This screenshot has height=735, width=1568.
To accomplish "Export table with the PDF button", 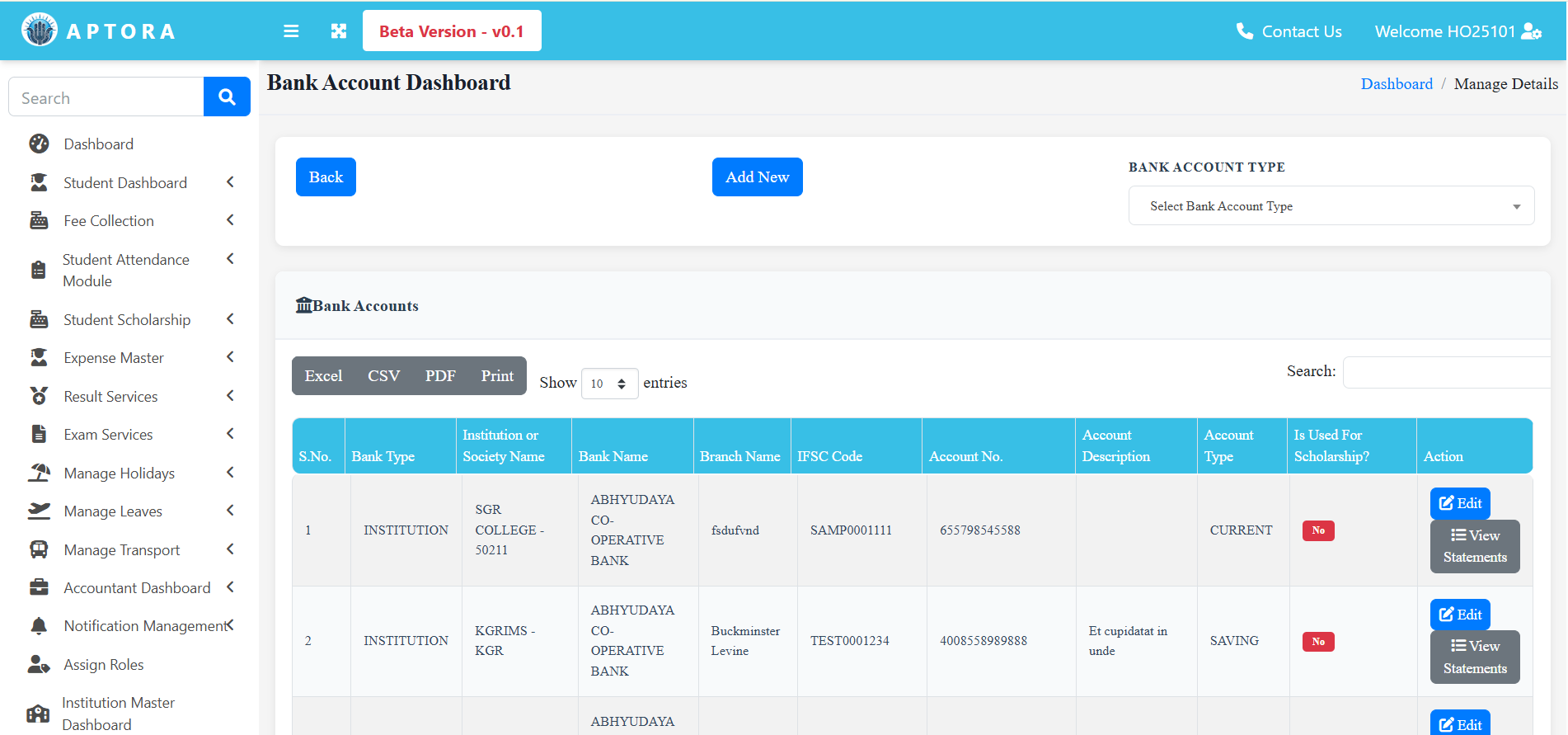I will [x=440, y=375].
